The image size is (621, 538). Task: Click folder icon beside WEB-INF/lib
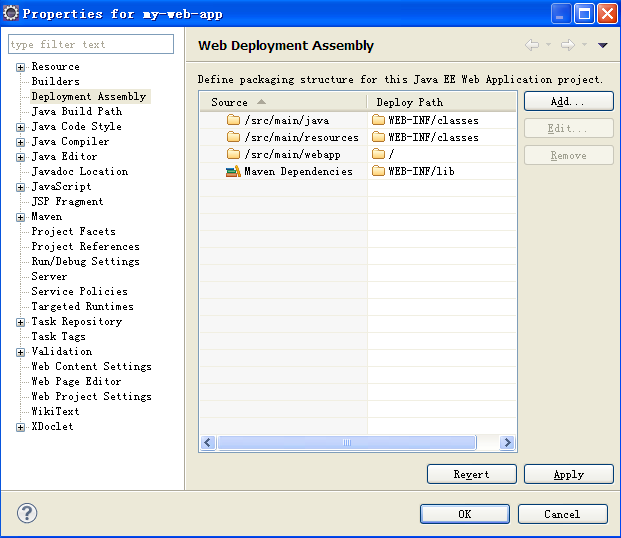(x=378, y=171)
